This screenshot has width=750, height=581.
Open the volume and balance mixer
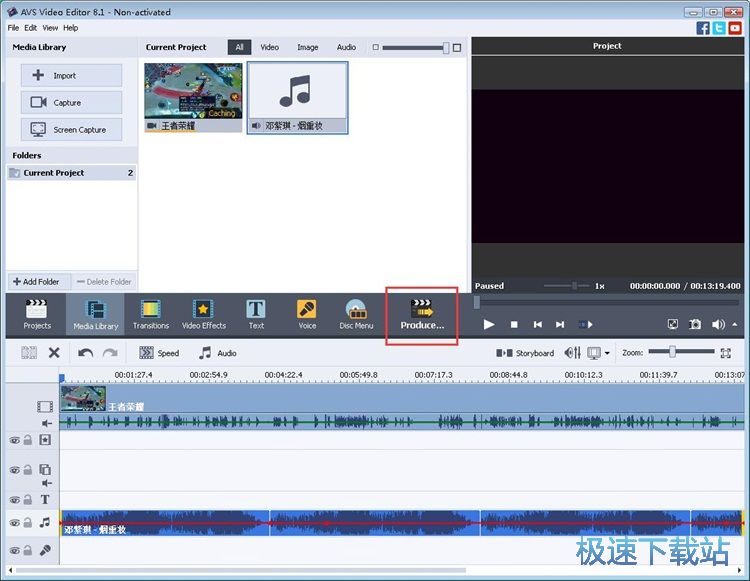[573, 353]
